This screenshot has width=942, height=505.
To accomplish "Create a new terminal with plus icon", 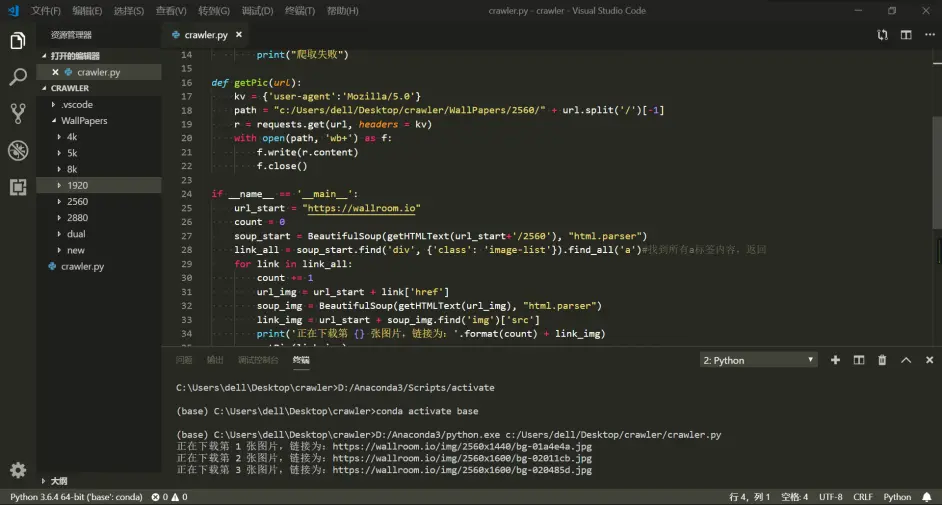I will pyautogui.click(x=835, y=360).
